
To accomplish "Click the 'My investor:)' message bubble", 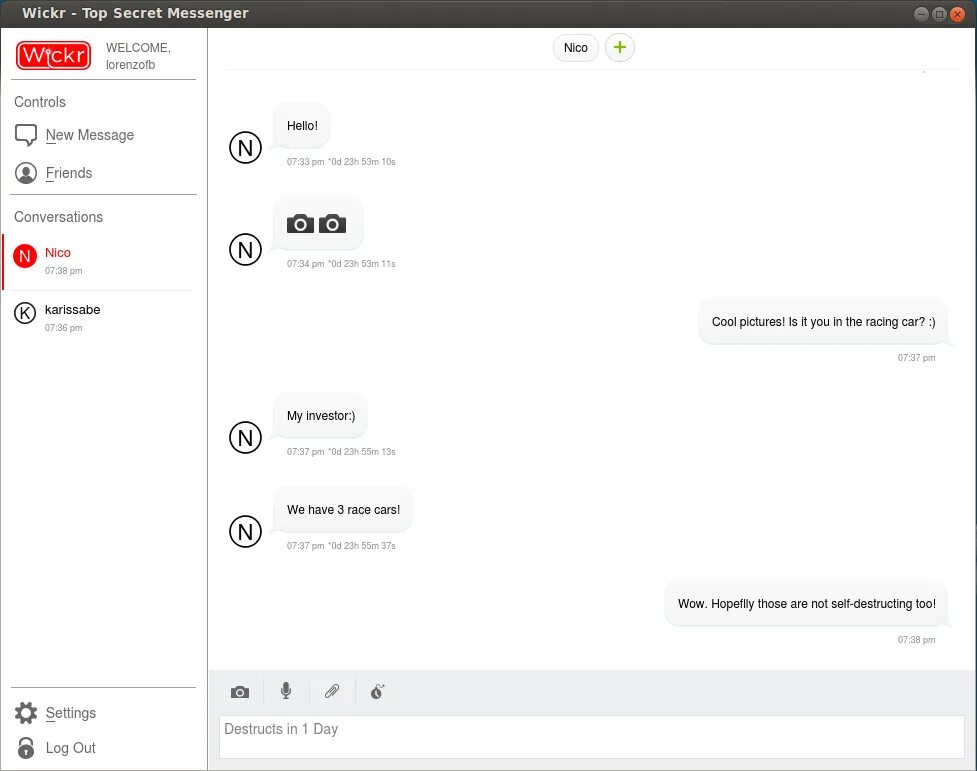I will pyautogui.click(x=321, y=416).
